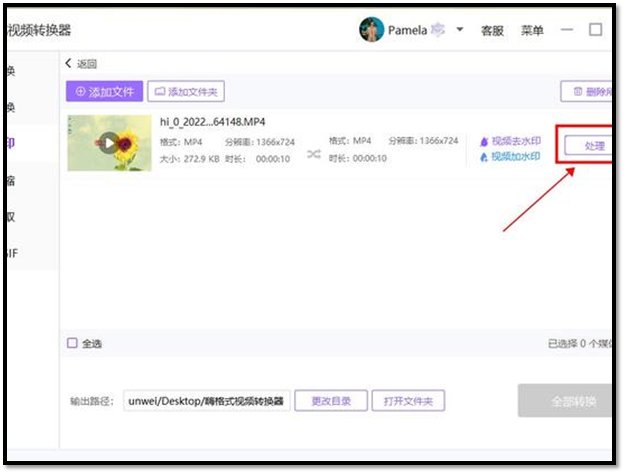
Task: Toggle the 全选 checkbox
Action: click(72, 343)
